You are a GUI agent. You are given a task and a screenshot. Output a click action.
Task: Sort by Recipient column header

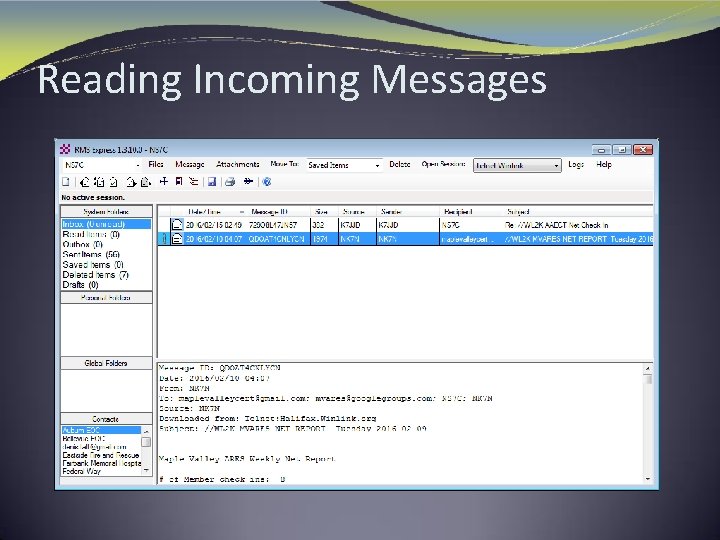pyautogui.click(x=471, y=212)
